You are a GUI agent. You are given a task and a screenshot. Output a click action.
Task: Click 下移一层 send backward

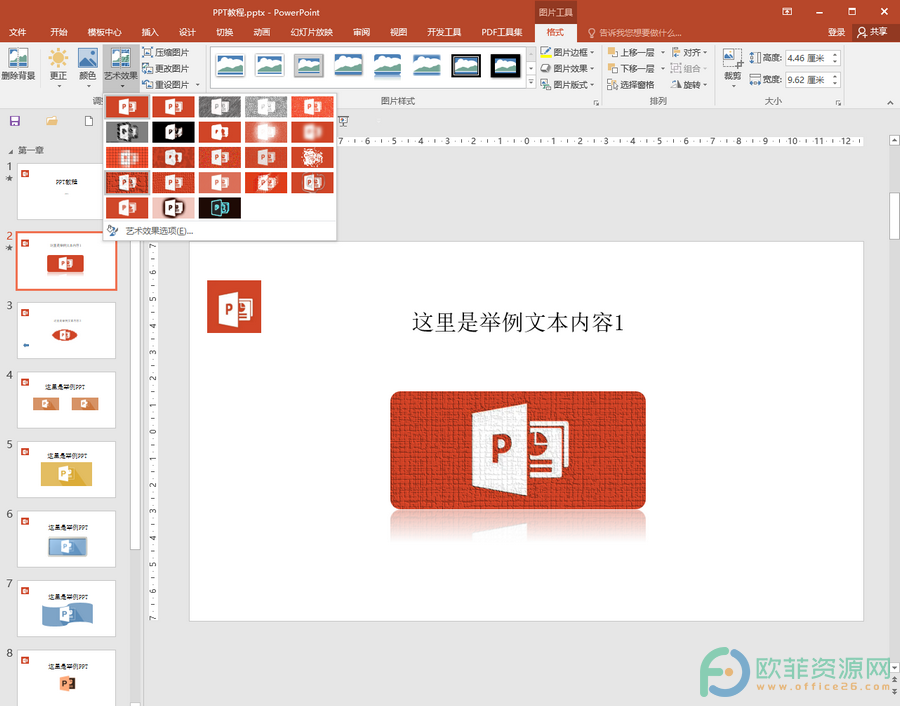coord(631,68)
